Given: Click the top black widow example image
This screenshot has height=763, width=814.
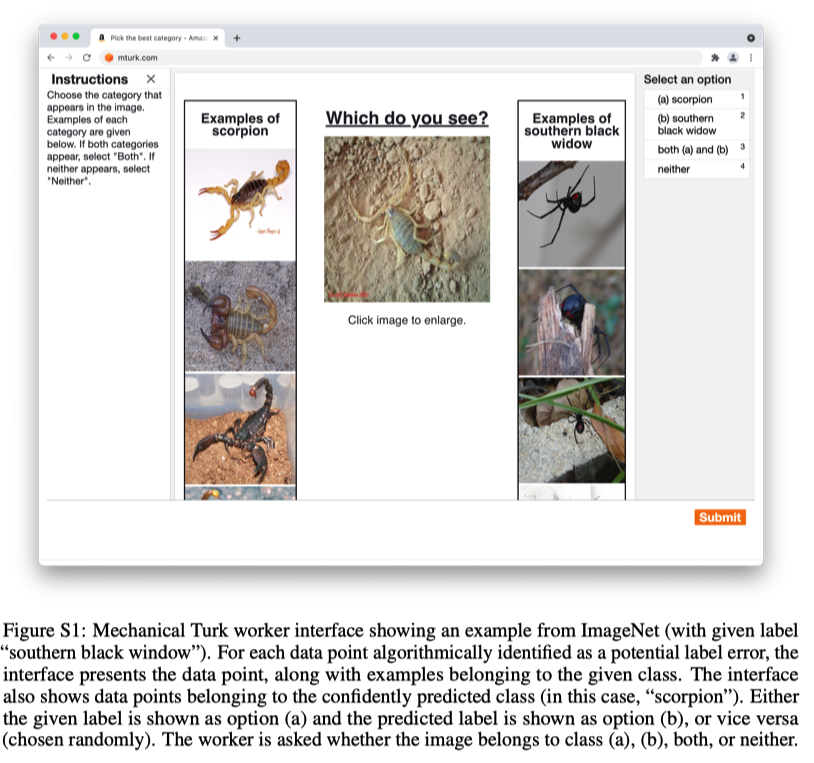Looking at the screenshot, I should pyautogui.click(x=571, y=210).
